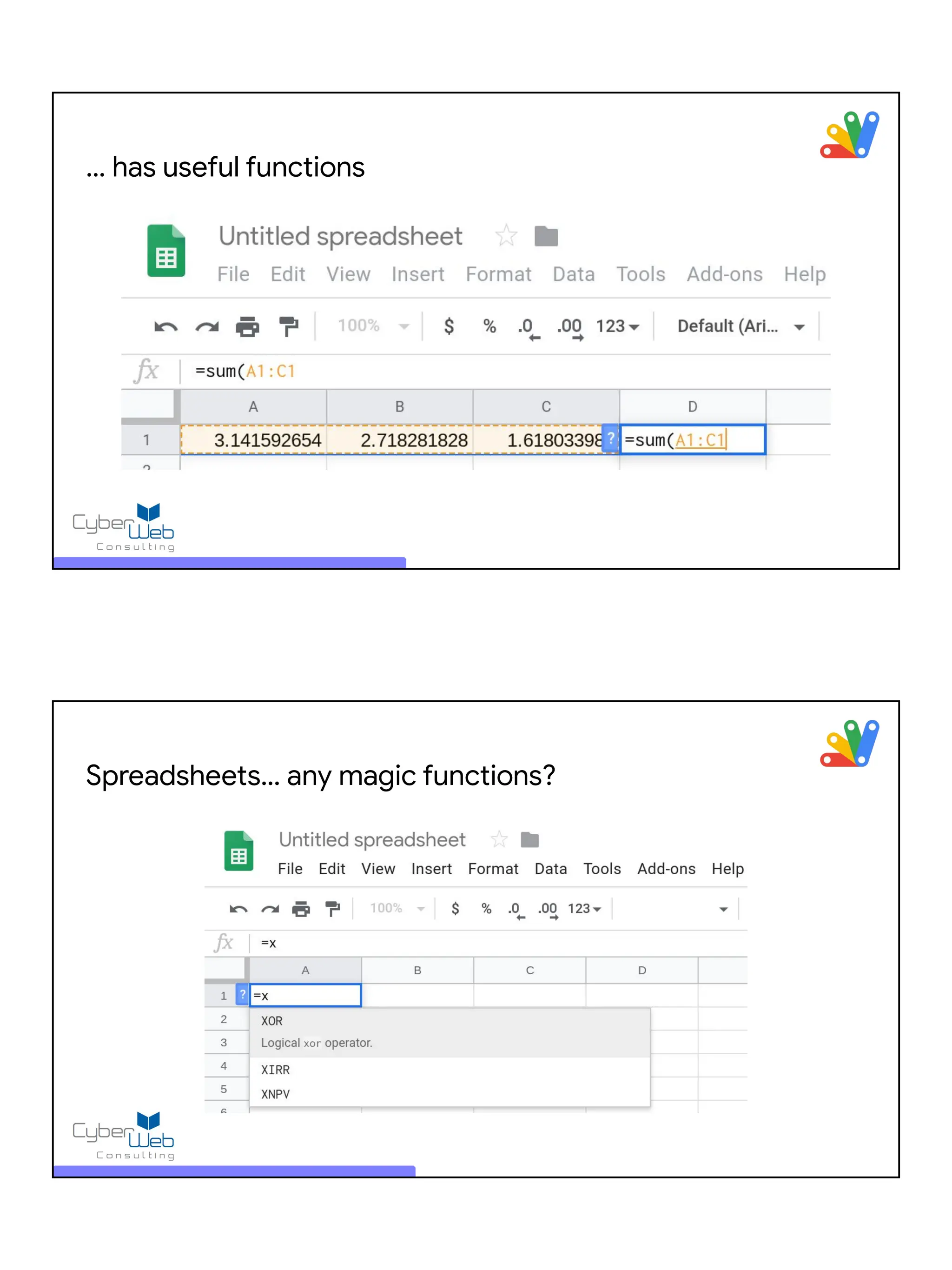Image resolution: width=952 pixels, height=1270 pixels.
Task: Open the Add-ons menu in the top slide
Action: click(x=724, y=274)
